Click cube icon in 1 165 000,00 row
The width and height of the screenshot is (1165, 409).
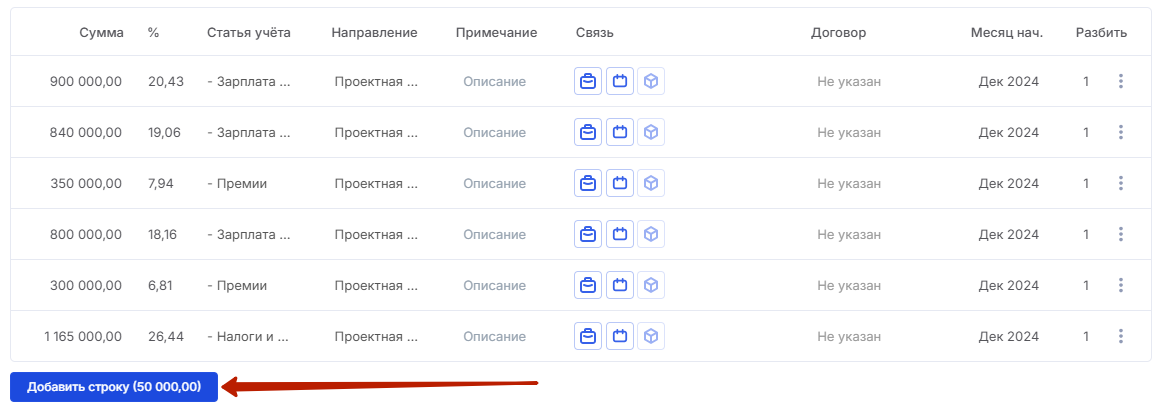[x=651, y=336]
